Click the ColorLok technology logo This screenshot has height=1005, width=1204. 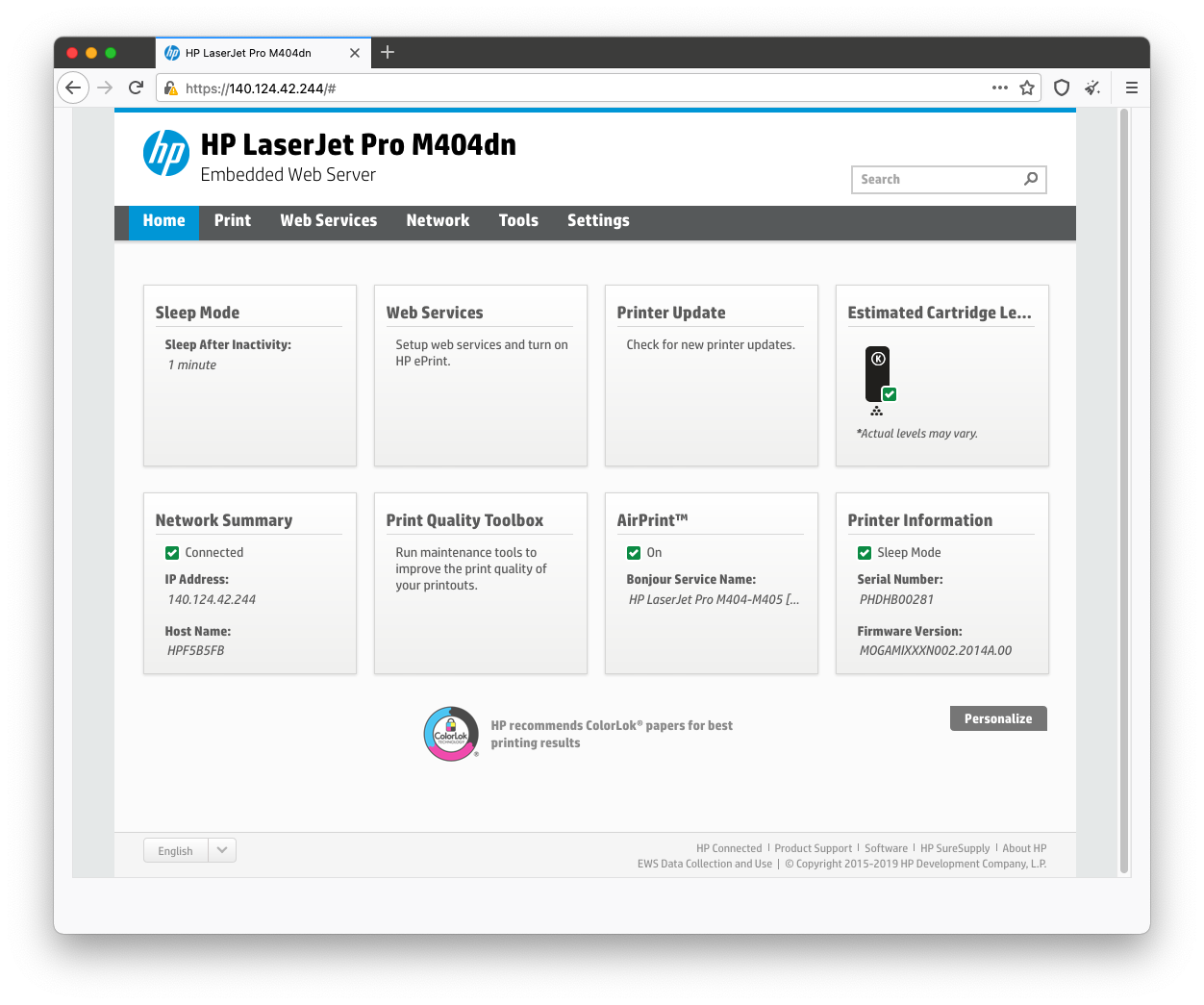click(x=451, y=734)
